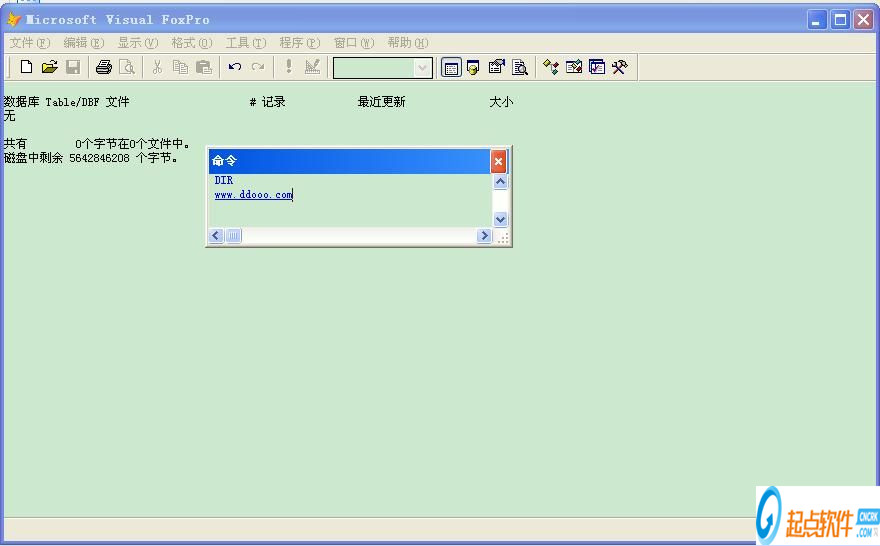Minimize the Visual FoxPro window
880x546 pixels.
(817, 20)
